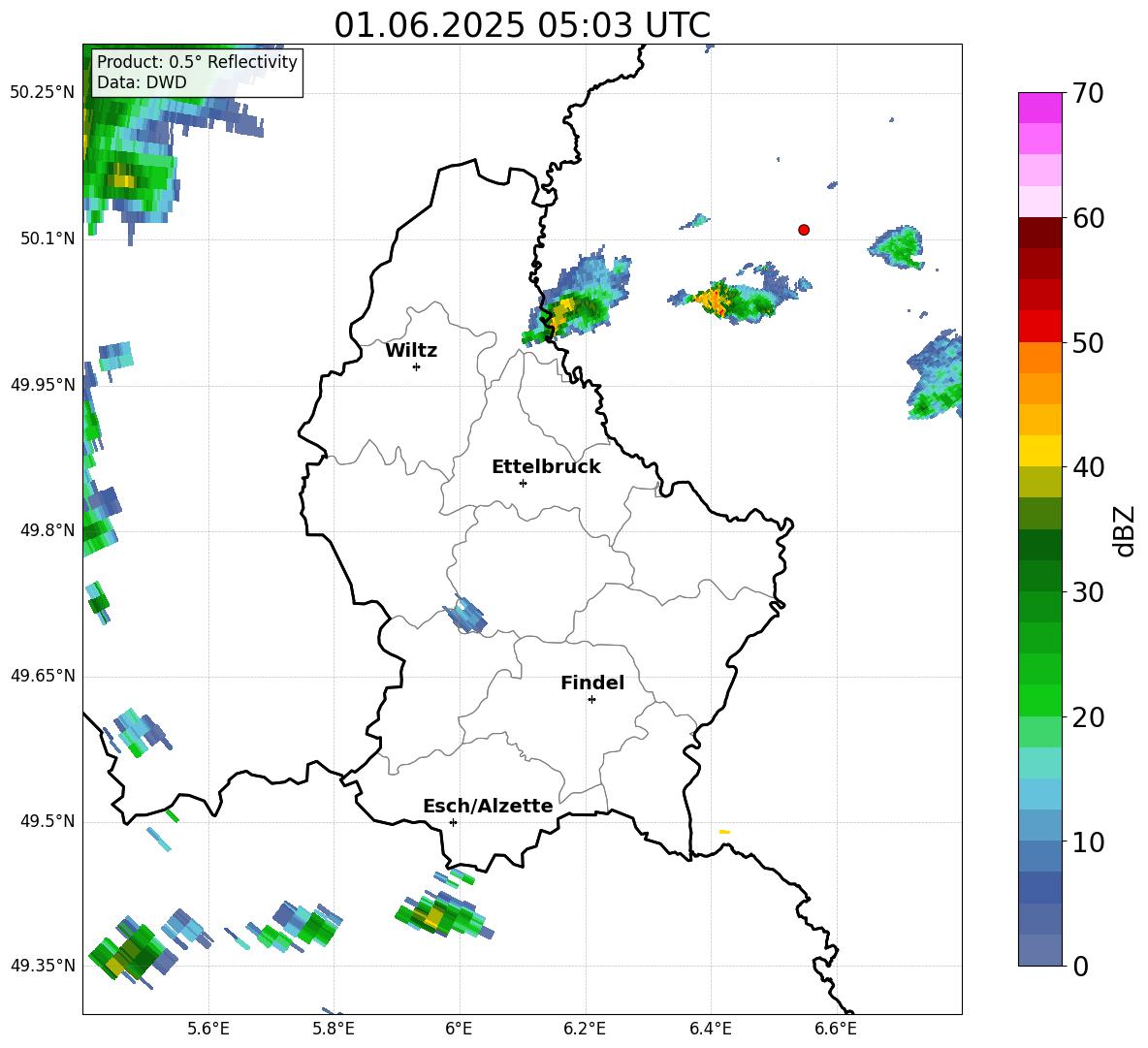Image resolution: width=1148 pixels, height=1048 pixels.
Task: Click the 6.2°E longitude label
Action: 585,1029
